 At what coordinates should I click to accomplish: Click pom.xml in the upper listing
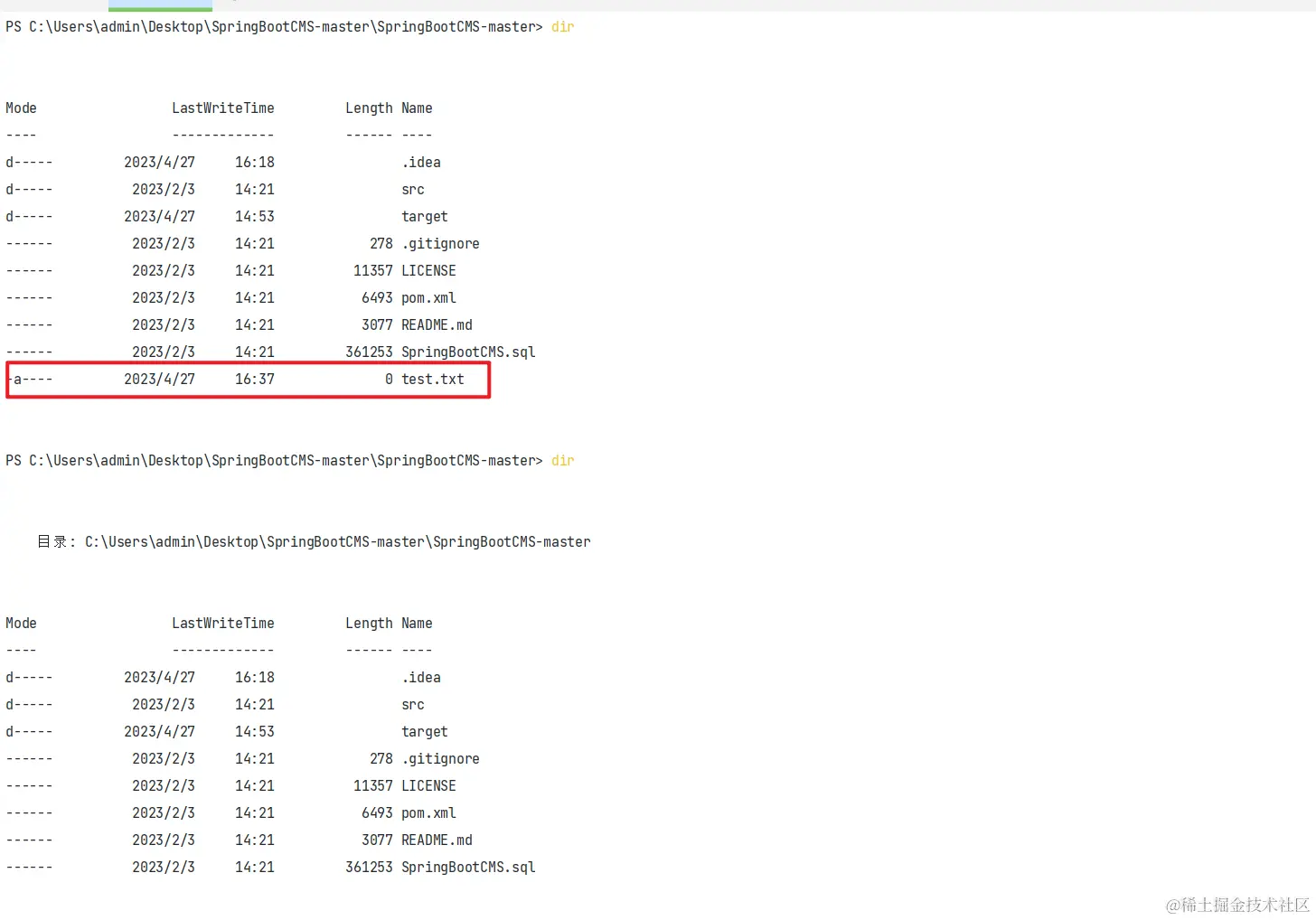[428, 298]
